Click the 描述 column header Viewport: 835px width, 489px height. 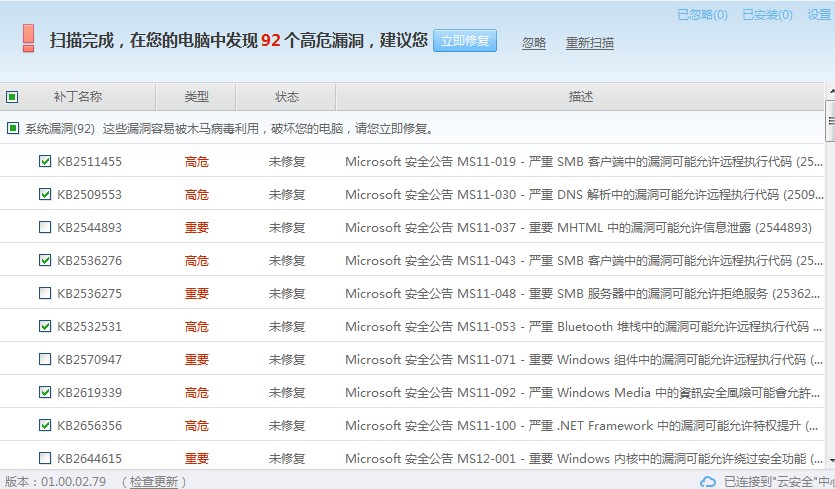580,97
